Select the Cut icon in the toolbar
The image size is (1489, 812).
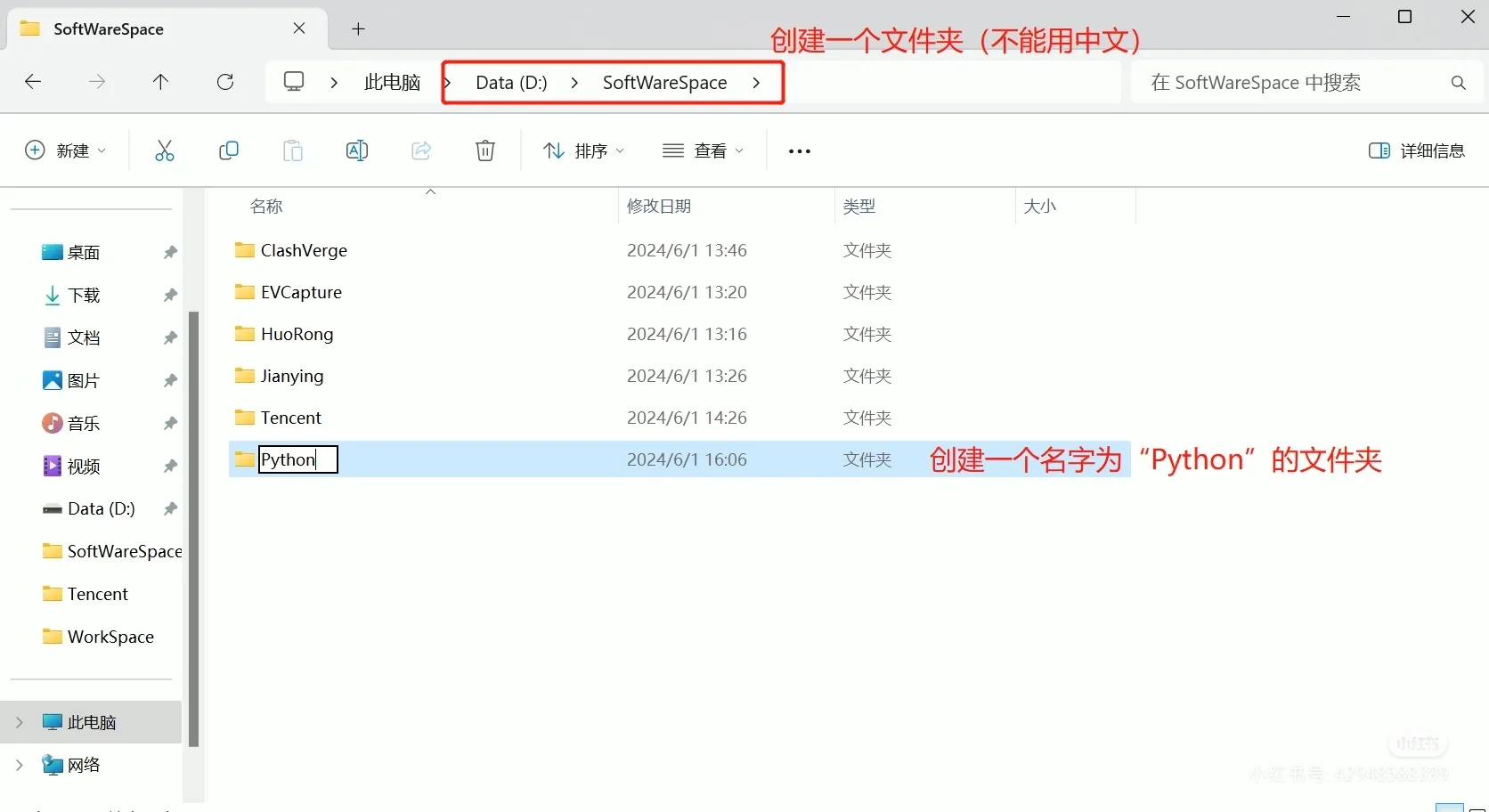tap(165, 150)
